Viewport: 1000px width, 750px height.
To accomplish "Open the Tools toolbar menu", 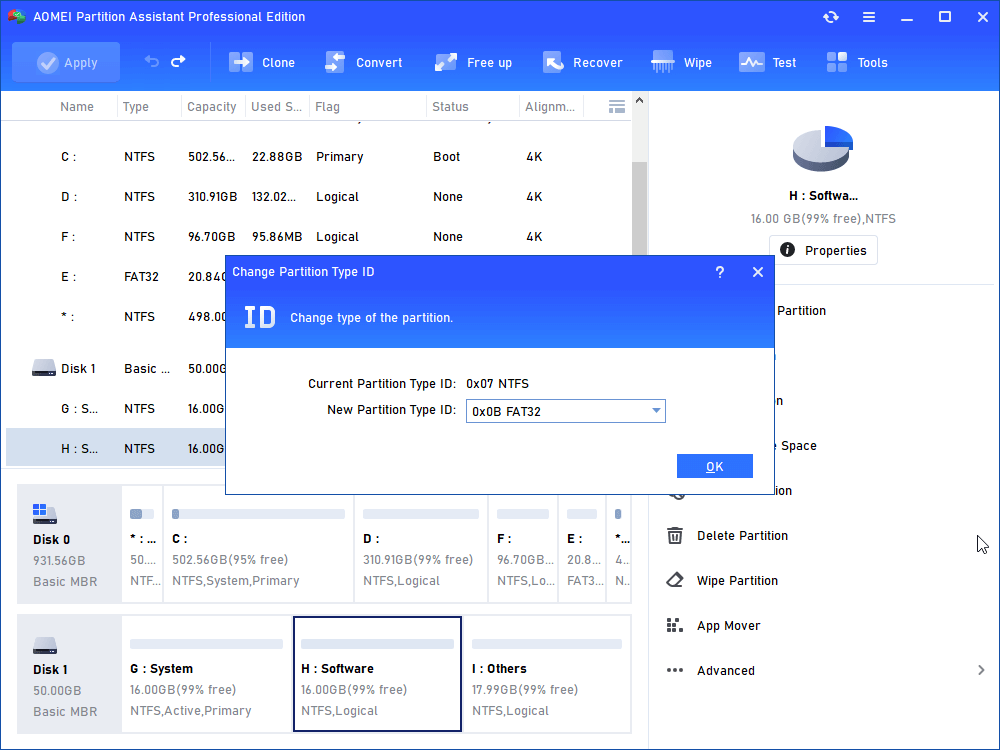I will pos(857,62).
